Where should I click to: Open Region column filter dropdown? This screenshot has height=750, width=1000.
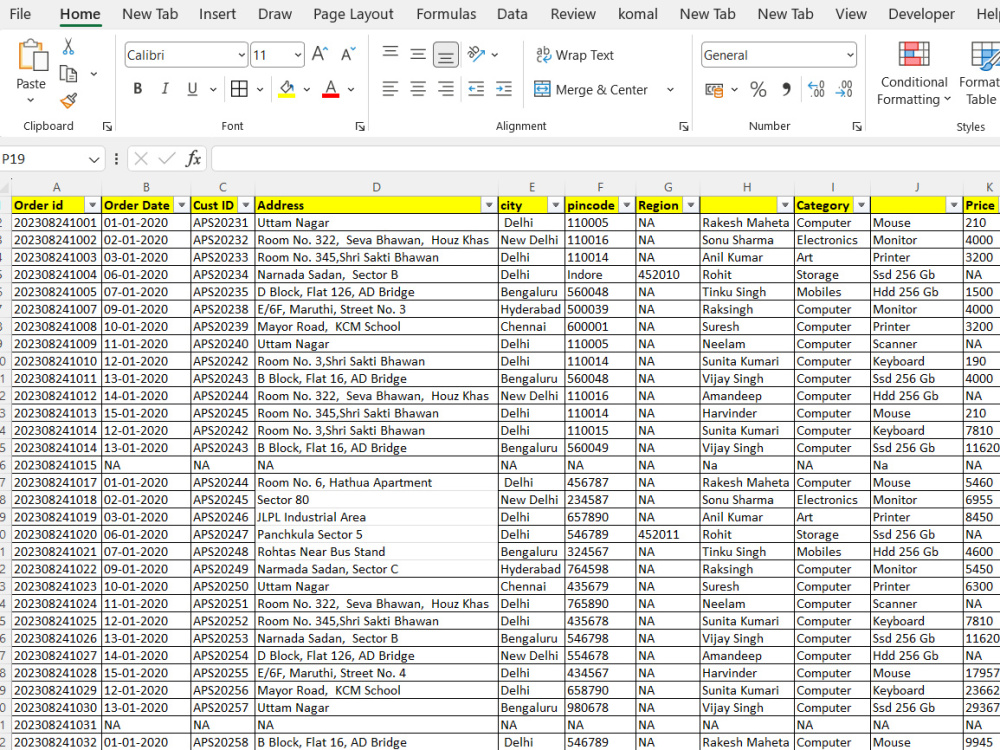point(691,205)
